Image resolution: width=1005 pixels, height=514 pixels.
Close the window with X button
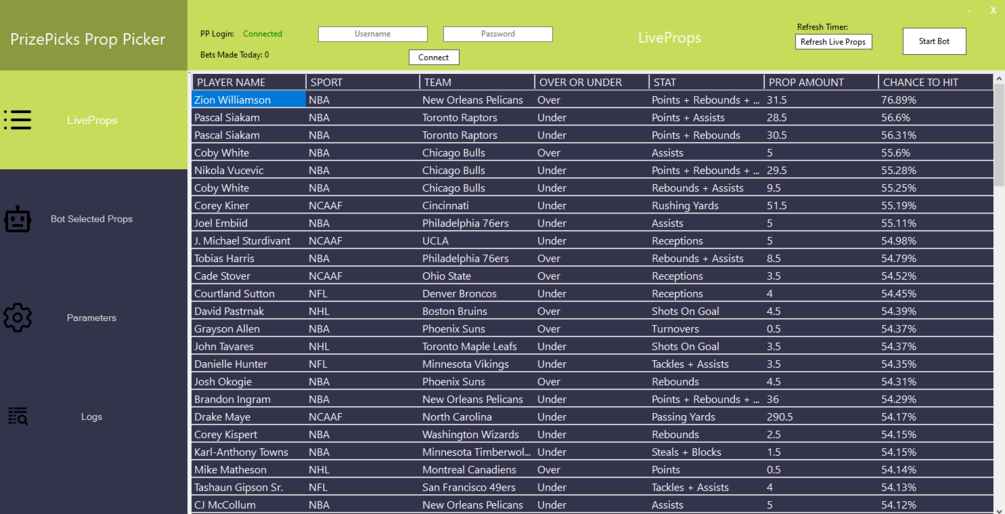coord(993,10)
